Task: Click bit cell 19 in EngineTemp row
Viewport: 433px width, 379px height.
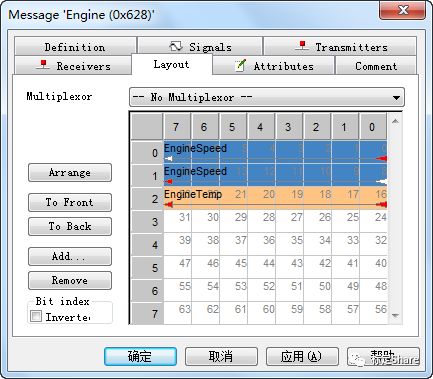Action: 290,198
